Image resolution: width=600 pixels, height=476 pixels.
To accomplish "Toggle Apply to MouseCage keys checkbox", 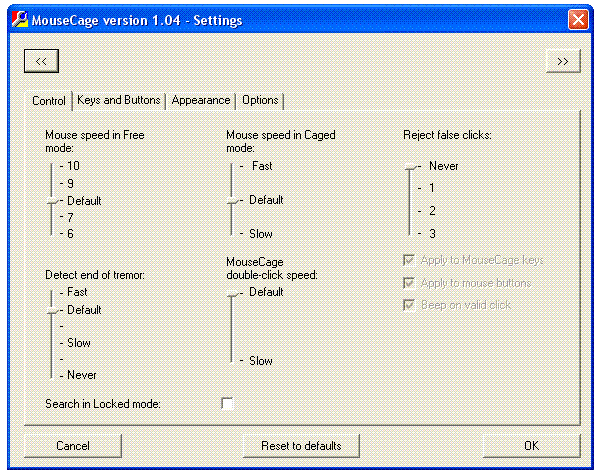I will point(409,260).
